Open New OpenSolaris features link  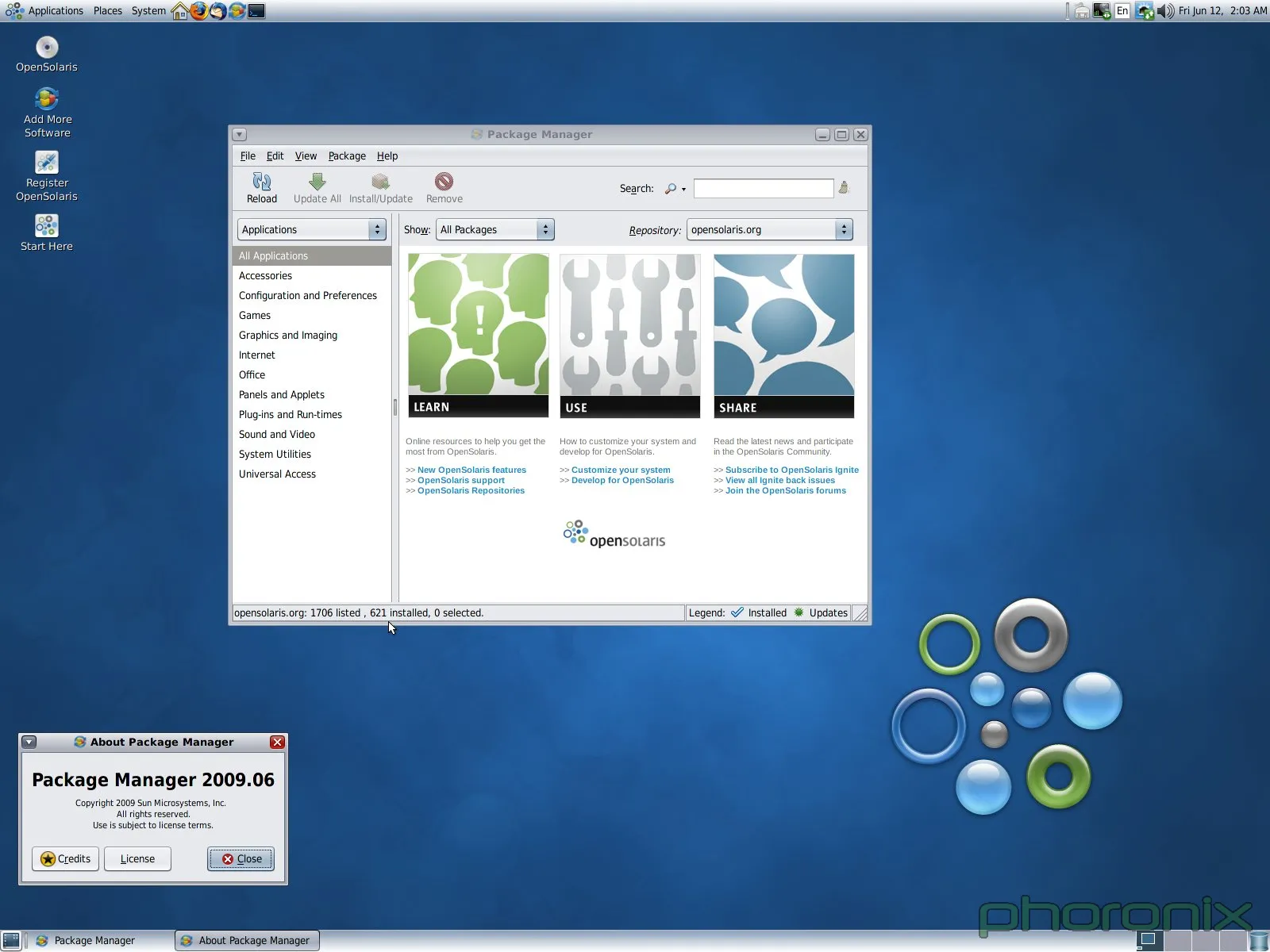tap(471, 470)
